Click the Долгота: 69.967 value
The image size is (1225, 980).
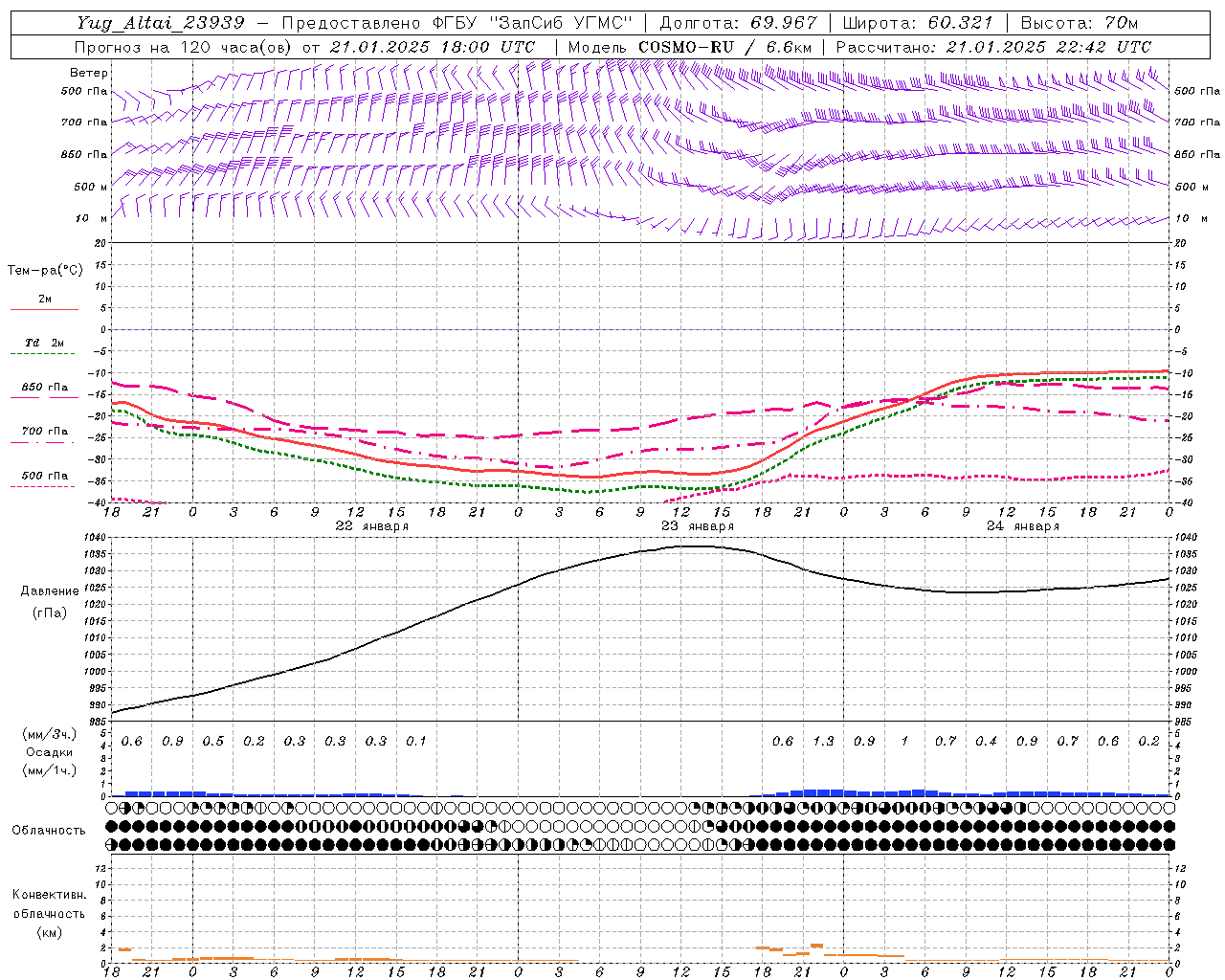pos(739,23)
